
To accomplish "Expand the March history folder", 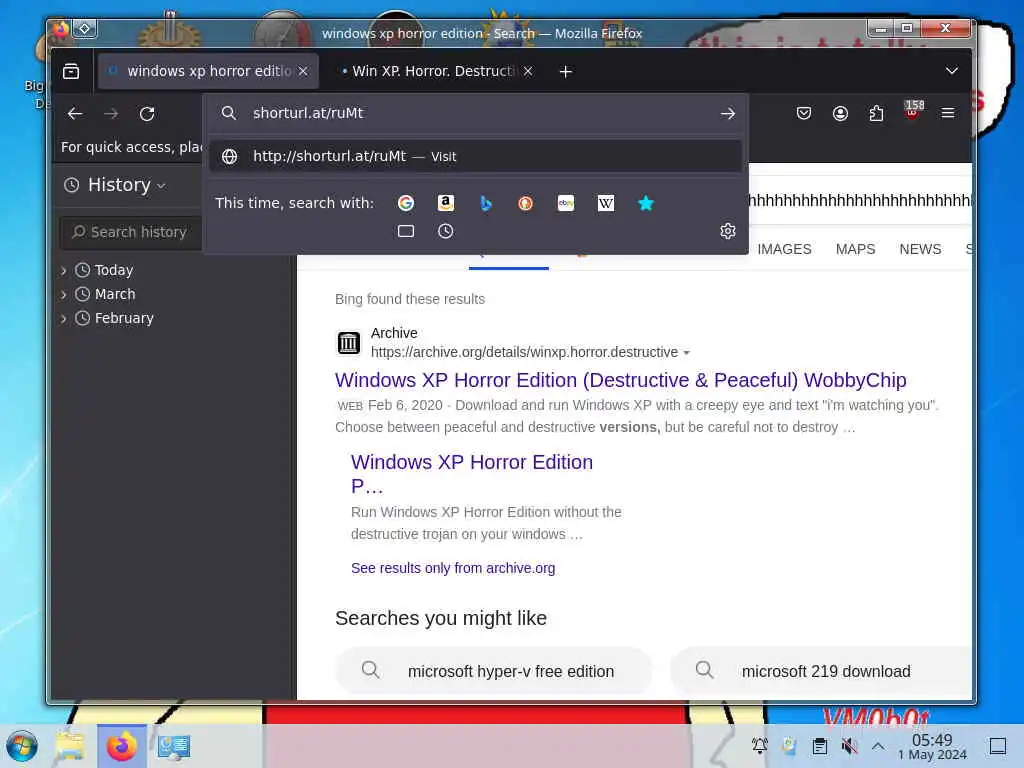I will pos(63,295).
